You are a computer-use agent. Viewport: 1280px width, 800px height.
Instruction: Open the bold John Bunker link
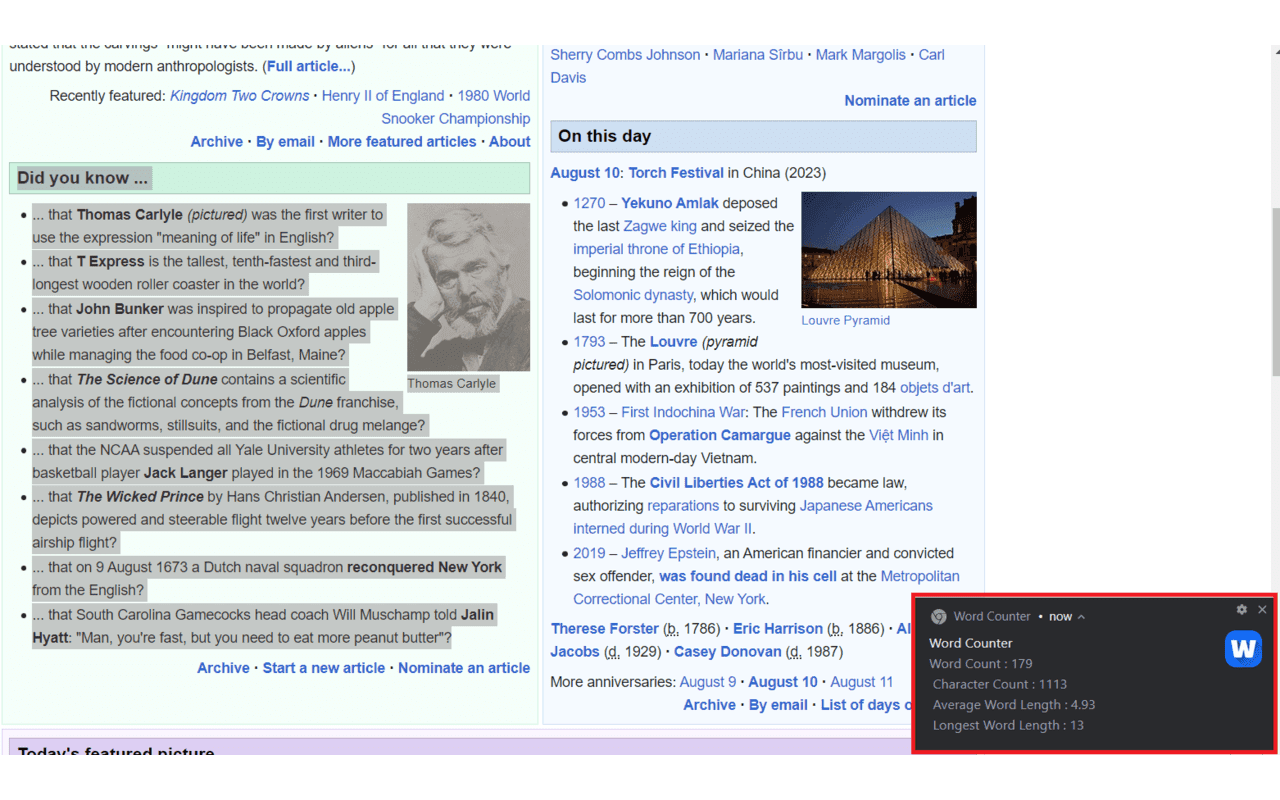click(120, 309)
